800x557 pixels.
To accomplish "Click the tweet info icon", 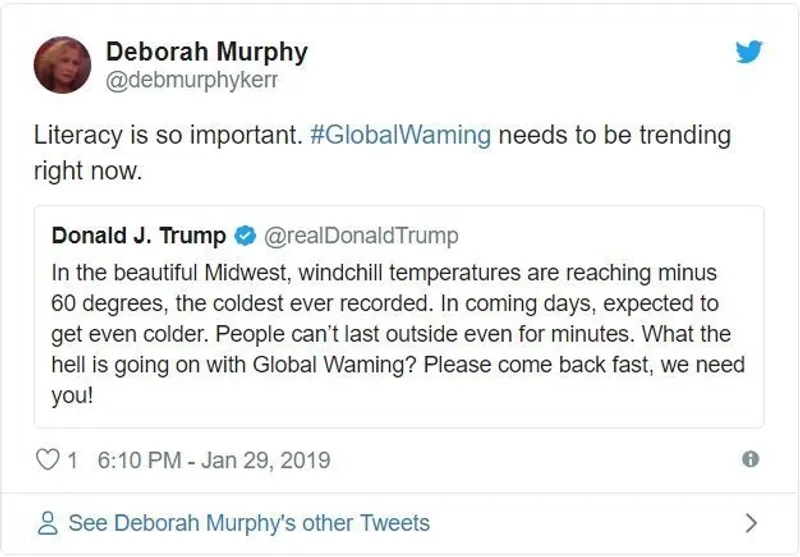I will tap(749, 459).
